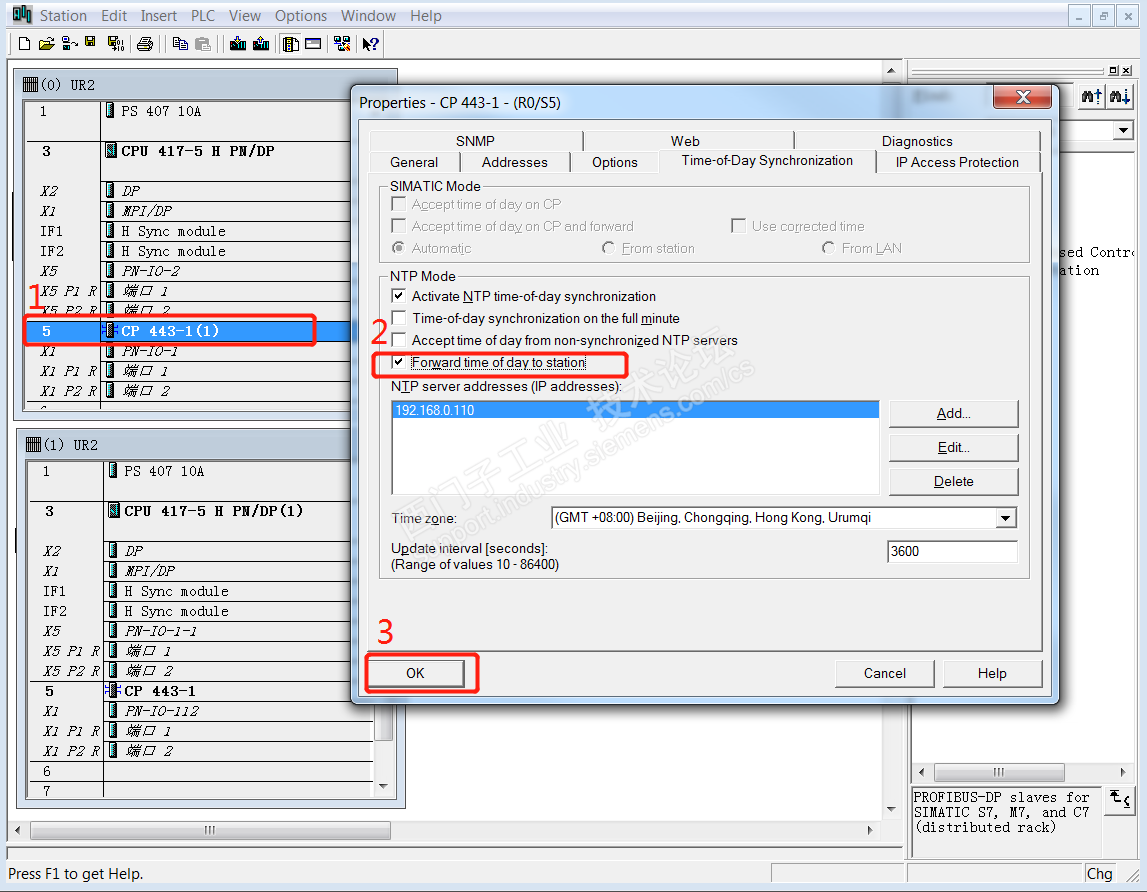
Task: Click the Download to Module toolbar icon
Action: (x=238, y=44)
